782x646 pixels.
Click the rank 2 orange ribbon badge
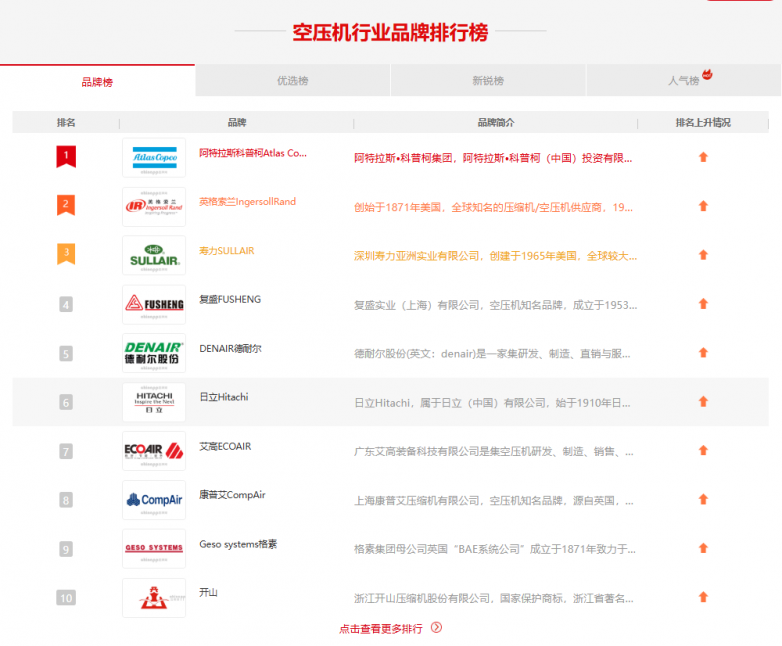66,205
